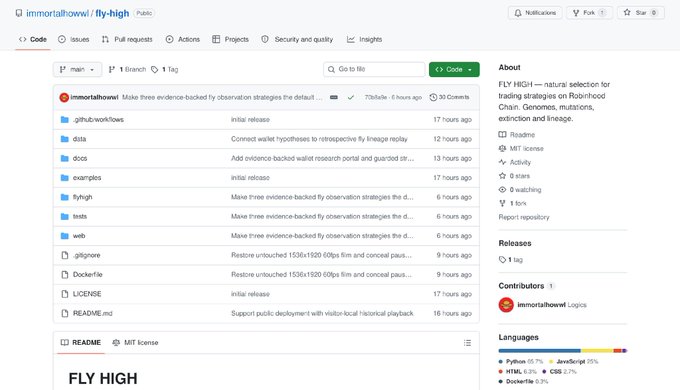Image resolution: width=680 pixels, height=390 pixels.
Task: Click the contributor immortalhowwl avatar
Action: (506, 305)
